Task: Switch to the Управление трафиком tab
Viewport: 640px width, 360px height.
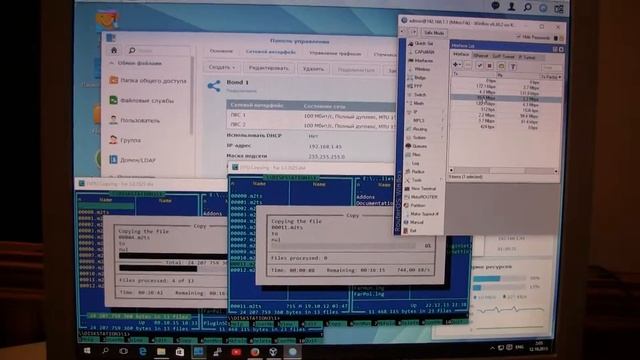Action: coord(335,53)
